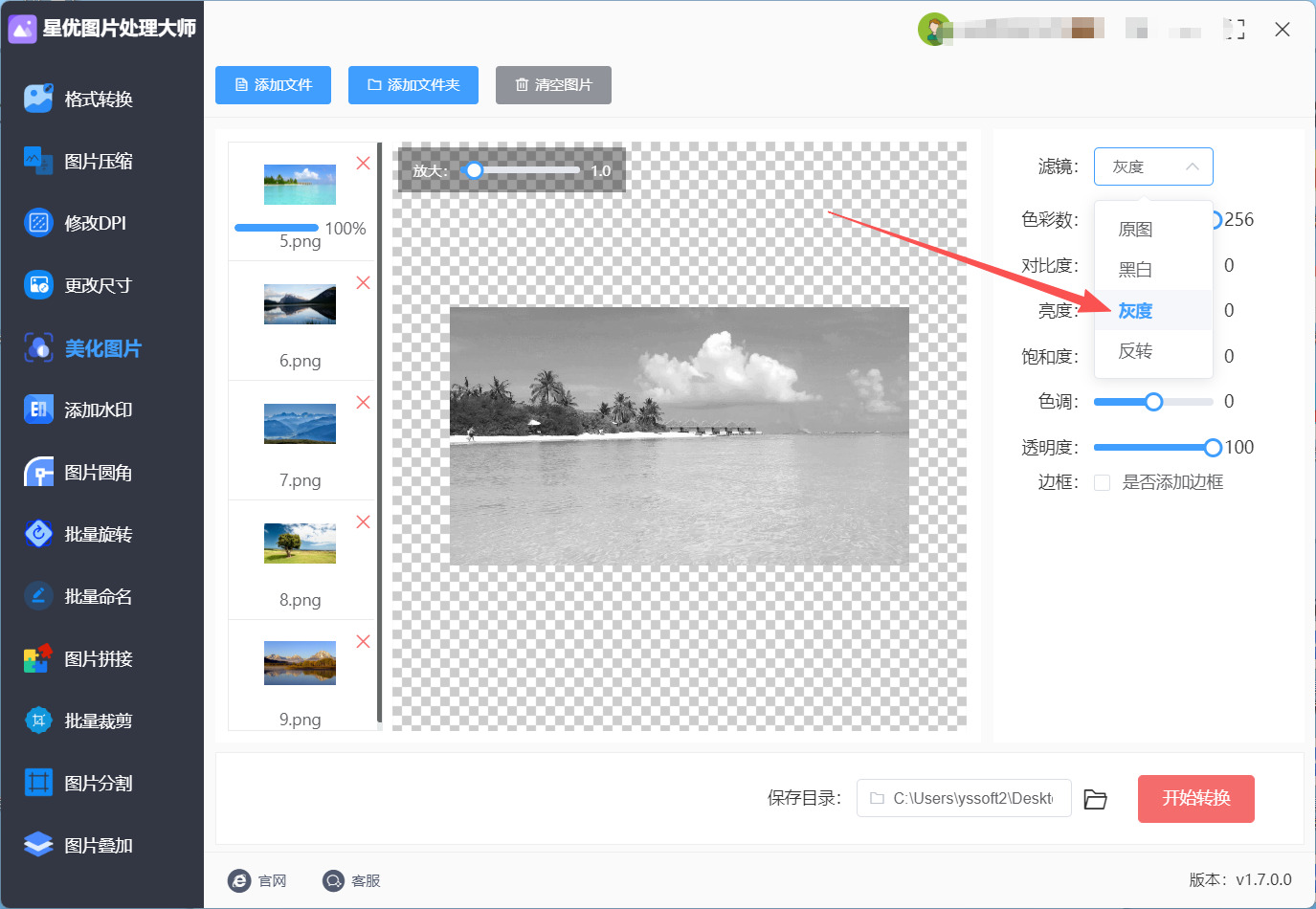Viewport: 1316px width, 909px height.
Task: Open the 批量旋转 batch rotate icon
Action: pos(38,534)
